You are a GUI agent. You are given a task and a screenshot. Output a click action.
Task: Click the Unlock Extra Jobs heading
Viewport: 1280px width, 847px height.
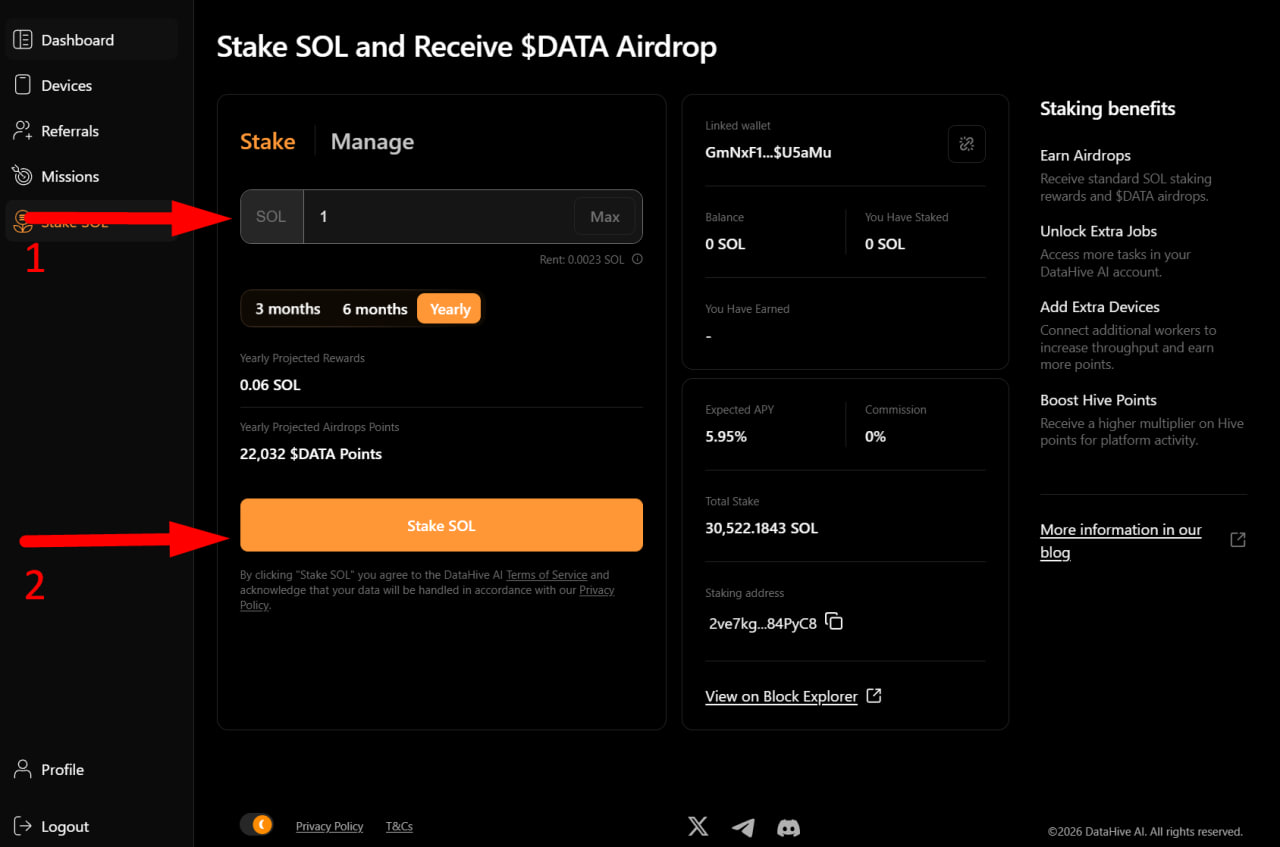pos(1098,231)
